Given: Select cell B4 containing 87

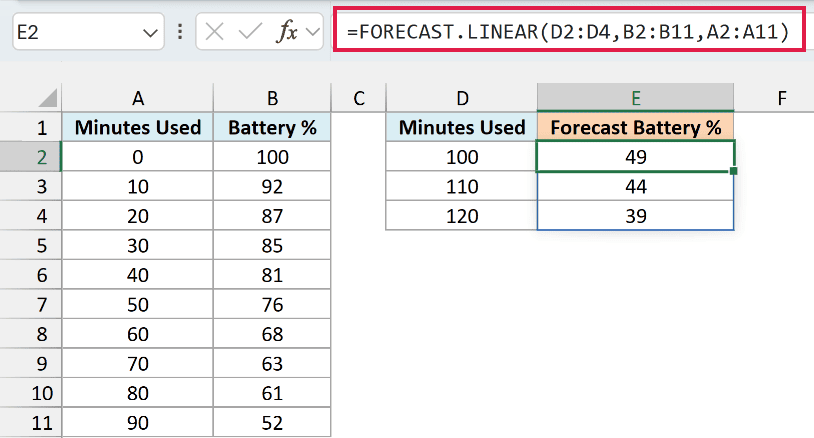Looking at the screenshot, I should (x=272, y=216).
